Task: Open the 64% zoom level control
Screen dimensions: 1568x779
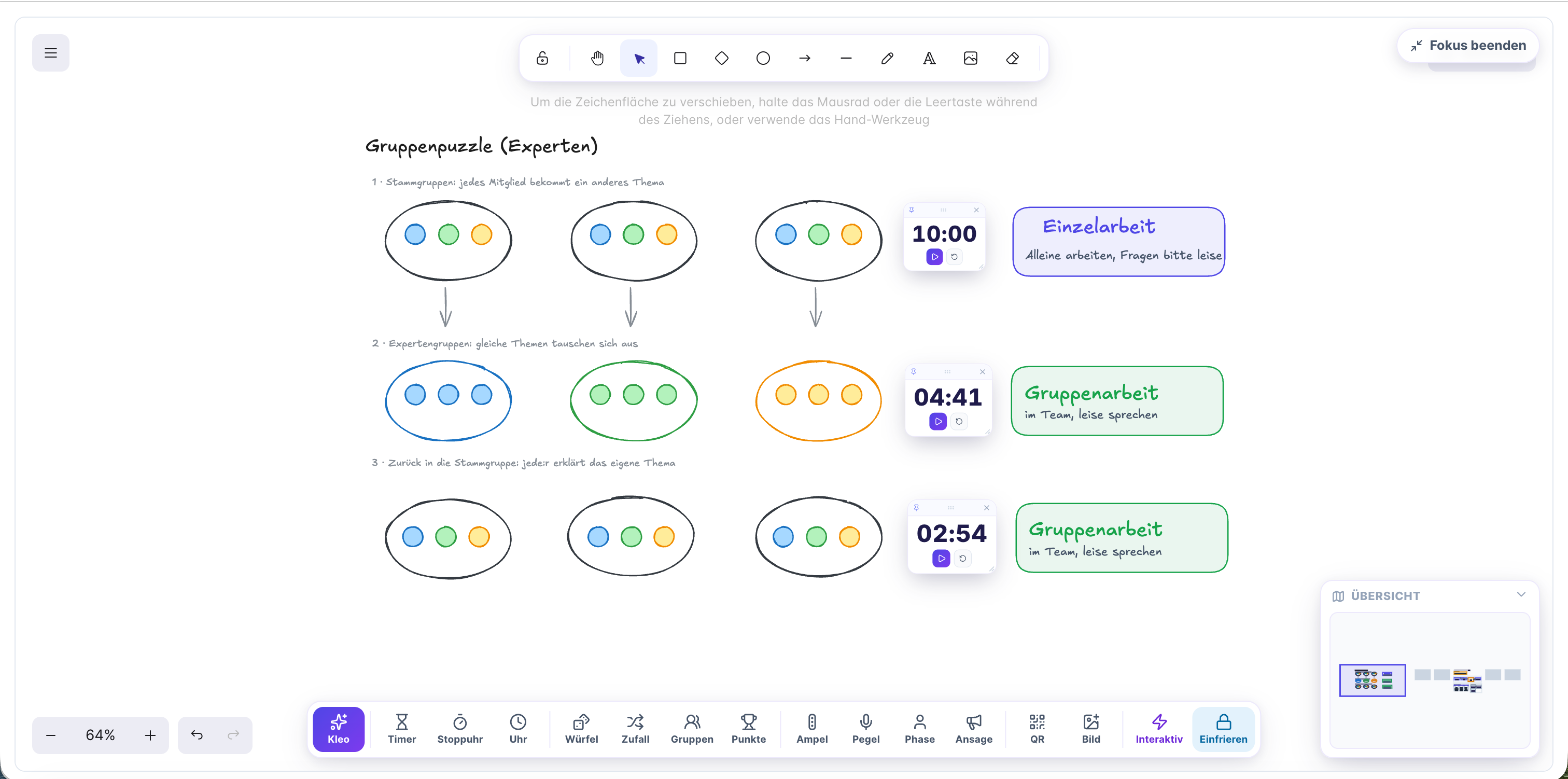Action: point(101,735)
